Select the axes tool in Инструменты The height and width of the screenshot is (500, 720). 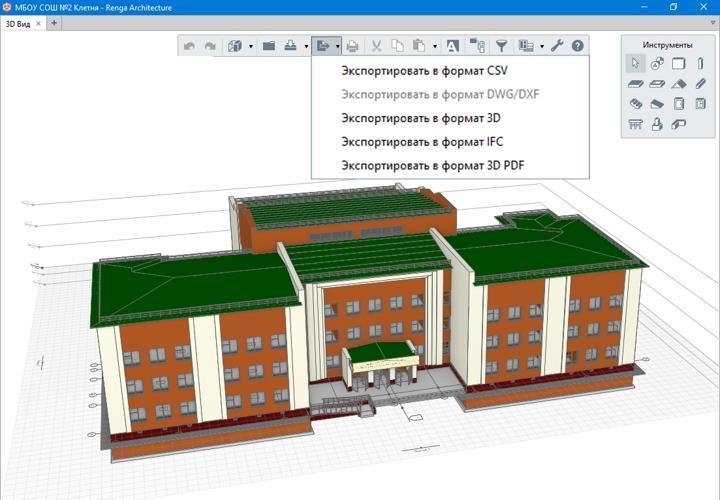pyautogui.click(x=657, y=63)
